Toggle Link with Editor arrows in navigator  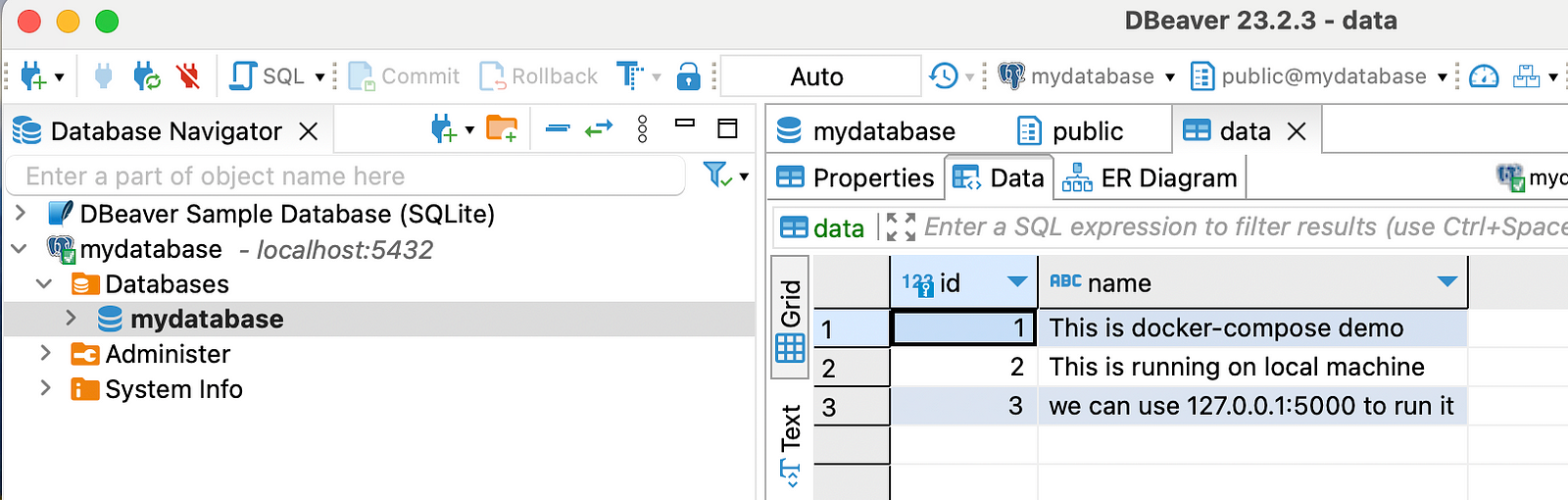(599, 128)
